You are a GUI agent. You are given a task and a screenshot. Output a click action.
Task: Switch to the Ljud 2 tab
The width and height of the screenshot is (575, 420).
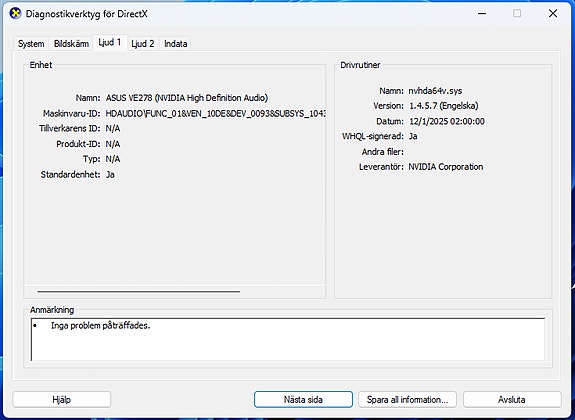point(143,44)
